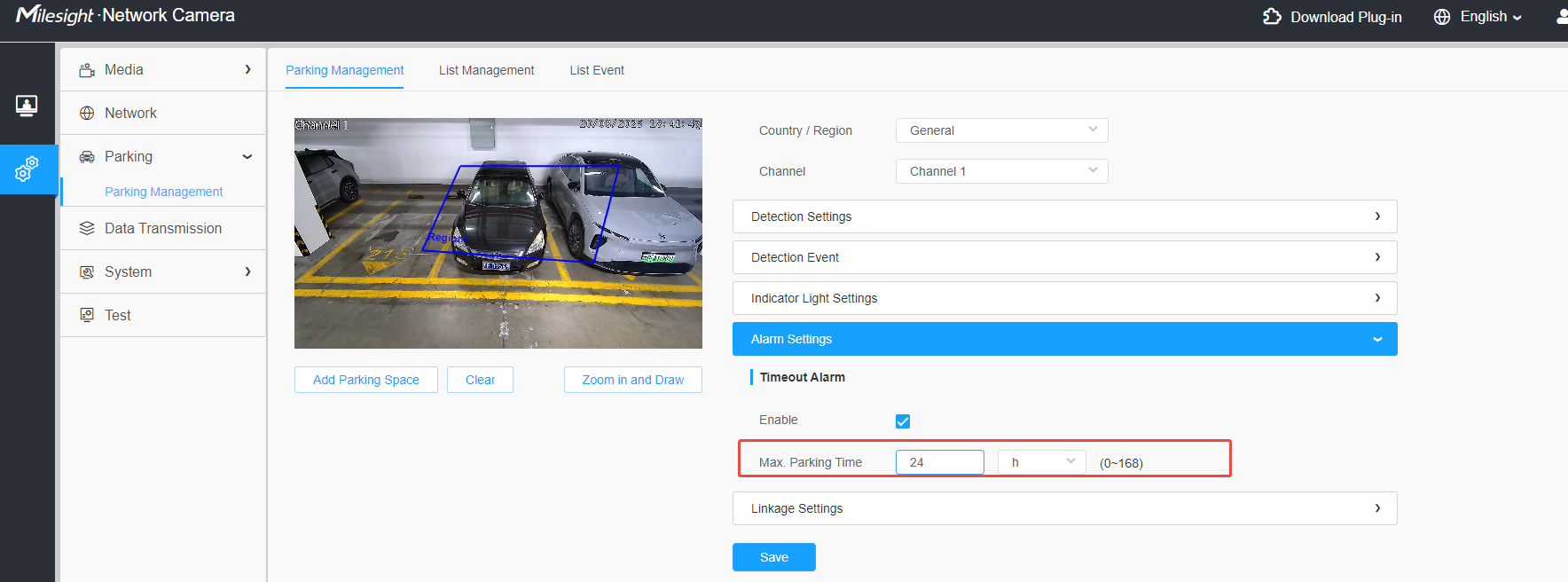Click the Media camera icon
The width and height of the screenshot is (1568, 582).
[x=87, y=70]
